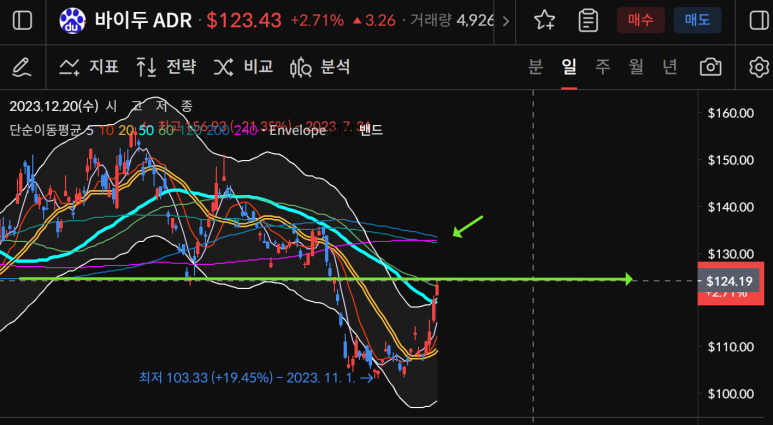Click the 밴드 band indicator label
The height and width of the screenshot is (425, 773).
[371, 131]
